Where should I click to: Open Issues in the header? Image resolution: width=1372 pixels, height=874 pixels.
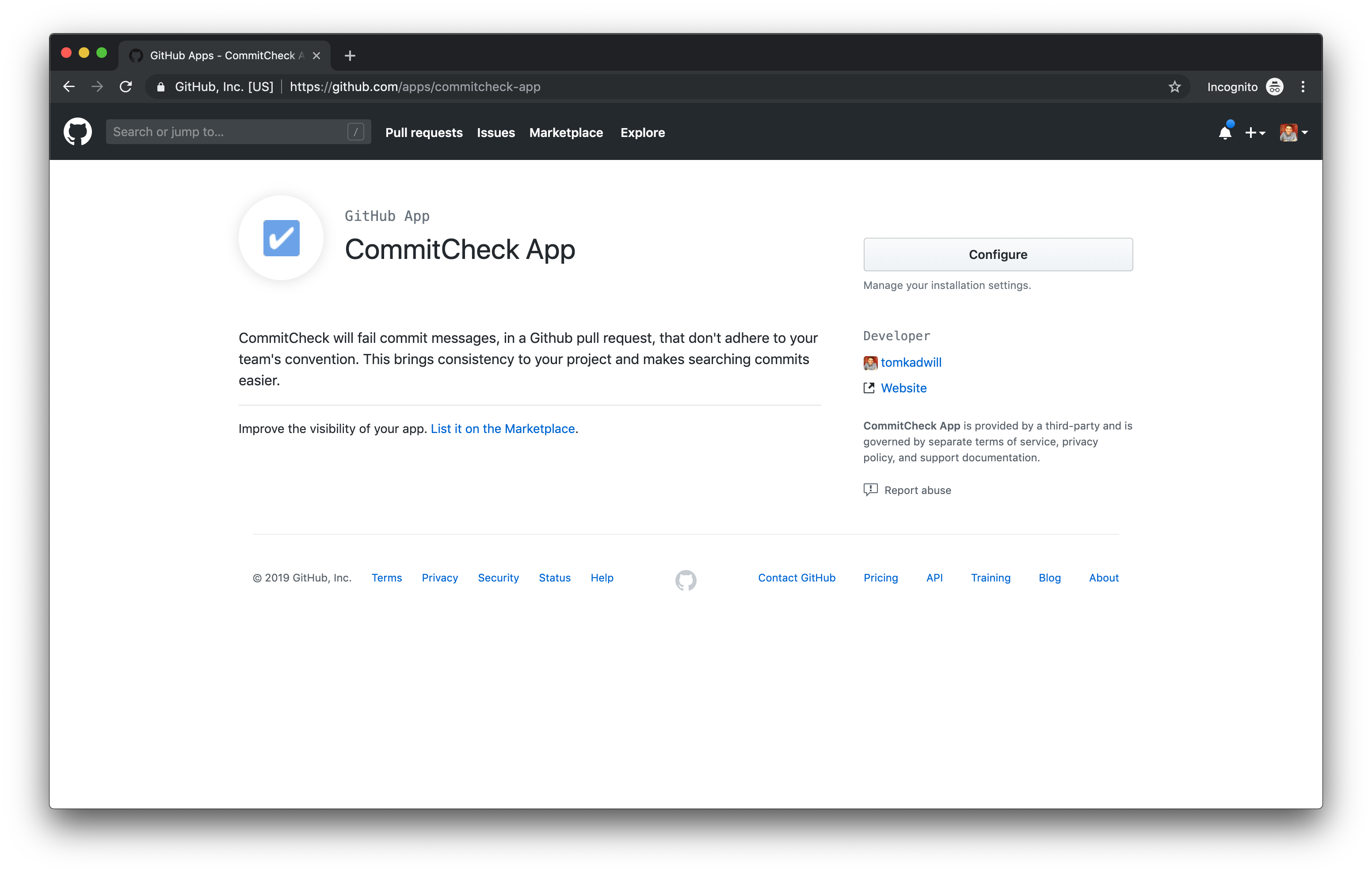point(495,133)
